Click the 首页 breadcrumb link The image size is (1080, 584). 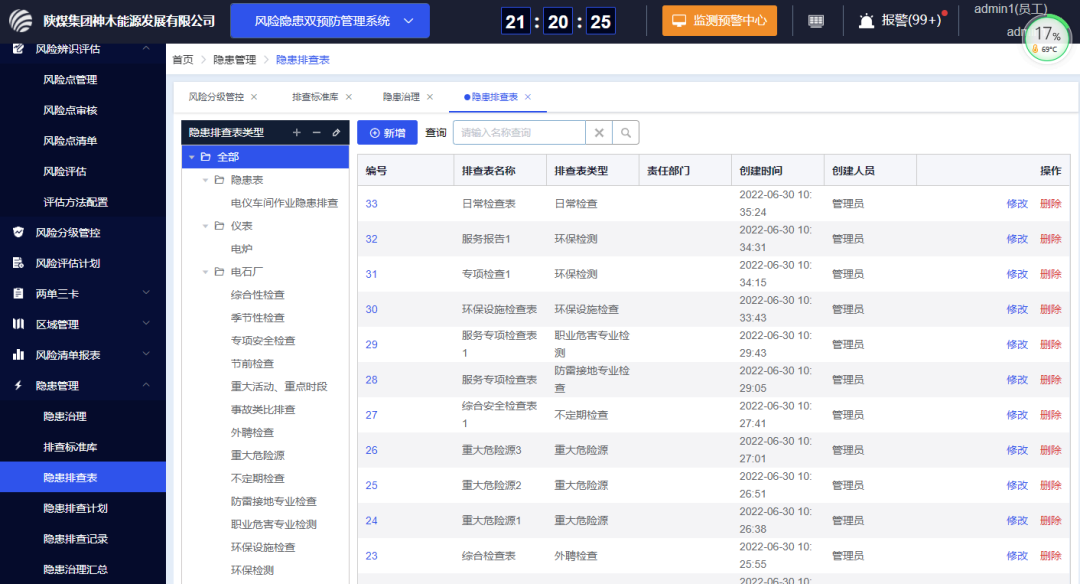(x=183, y=60)
